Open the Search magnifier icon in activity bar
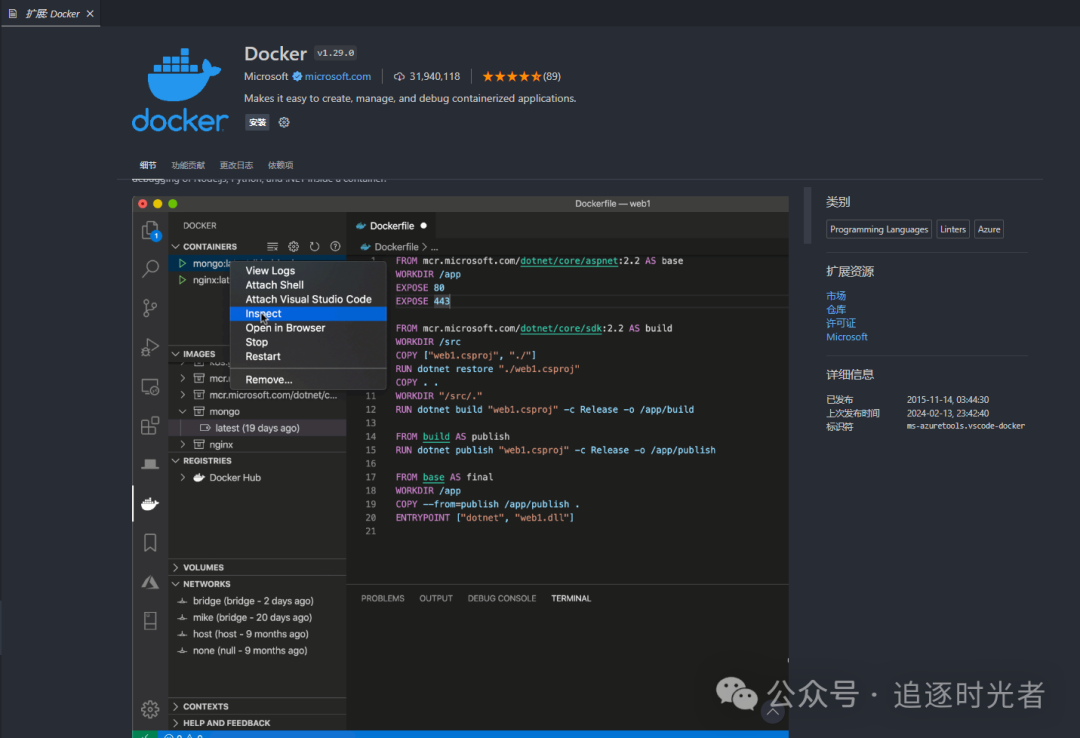Viewport: 1080px width, 738px height. coord(150,268)
